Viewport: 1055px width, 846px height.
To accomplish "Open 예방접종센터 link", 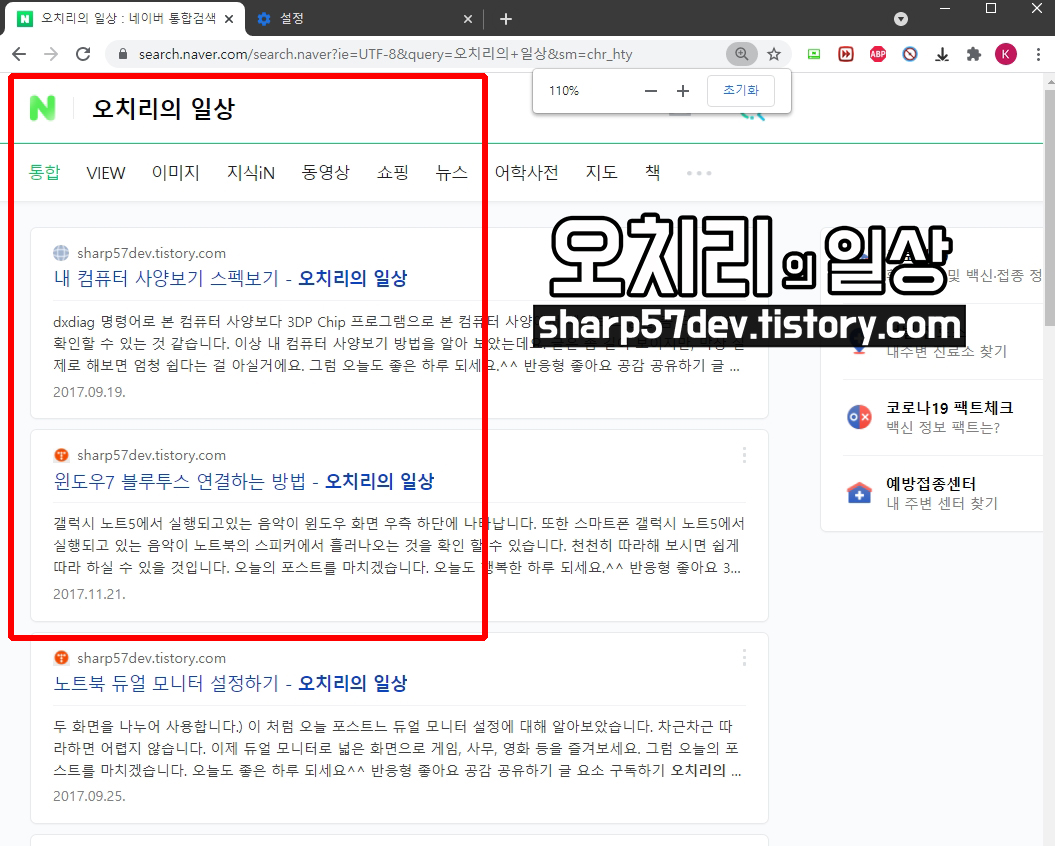I will coord(931,483).
